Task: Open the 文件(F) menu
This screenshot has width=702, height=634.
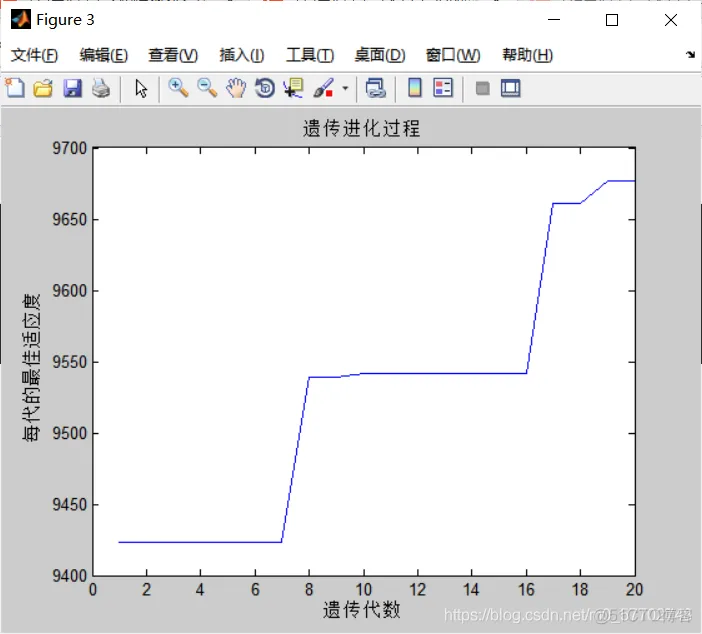Action: [34, 55]
